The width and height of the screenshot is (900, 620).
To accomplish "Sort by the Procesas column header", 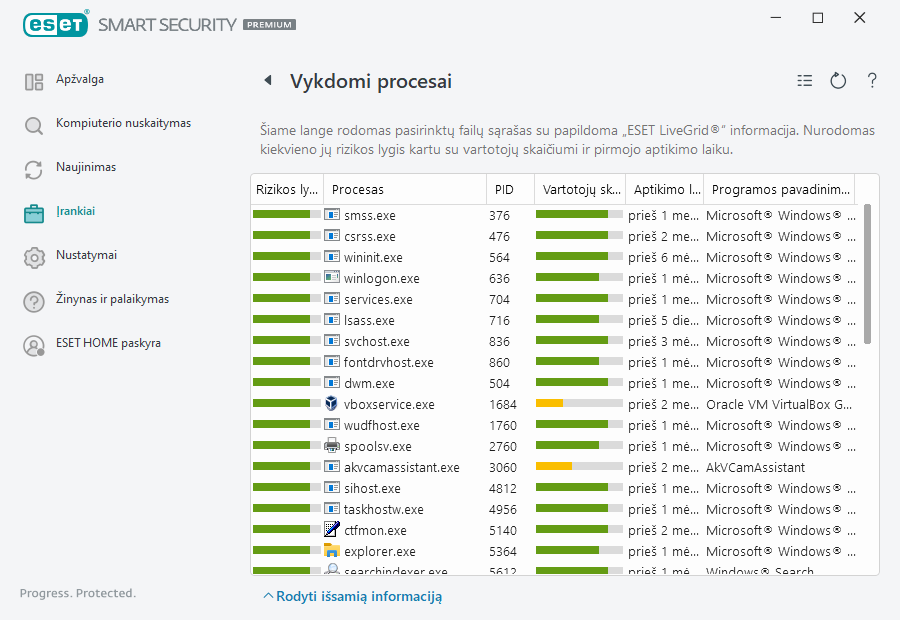I will click(x=358, y=189).
